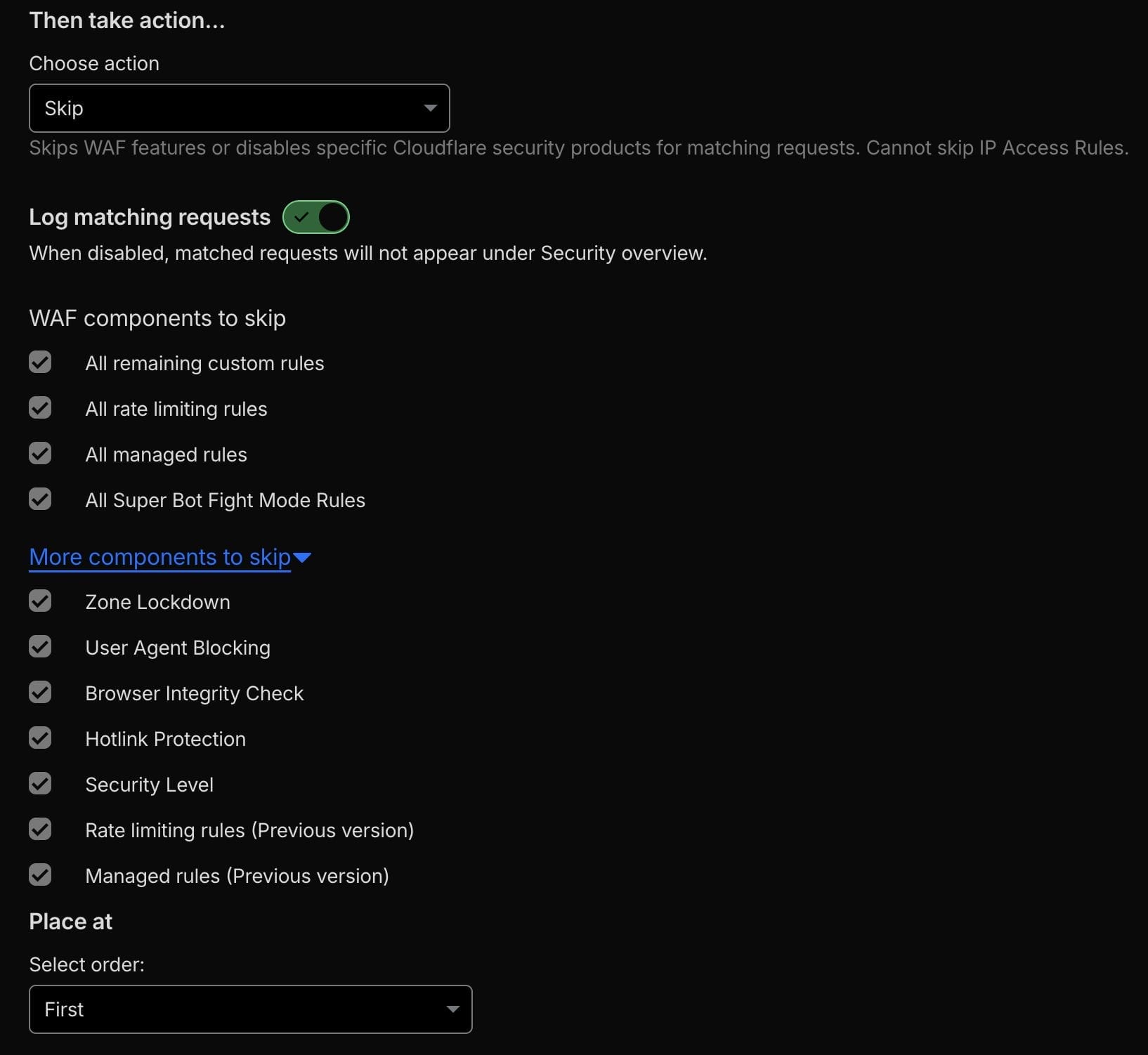The image size is (1148, 1055).
Task: Uncheck the Security Level checkbox
Action: (40, 784)
